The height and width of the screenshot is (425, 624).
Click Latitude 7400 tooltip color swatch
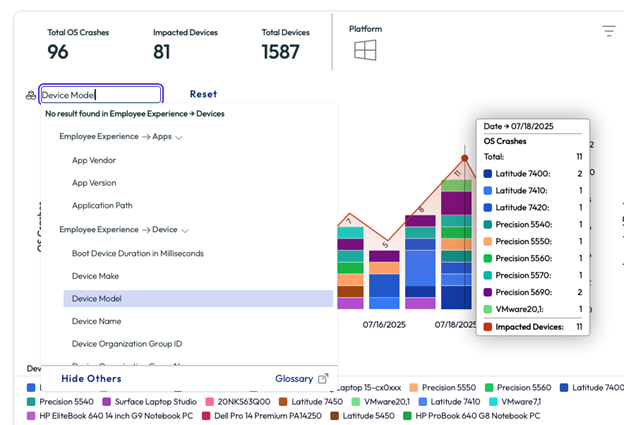point(488,174)
